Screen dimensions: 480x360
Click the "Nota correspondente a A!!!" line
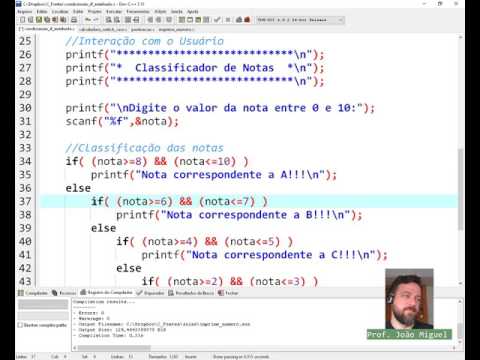(214, 175)
